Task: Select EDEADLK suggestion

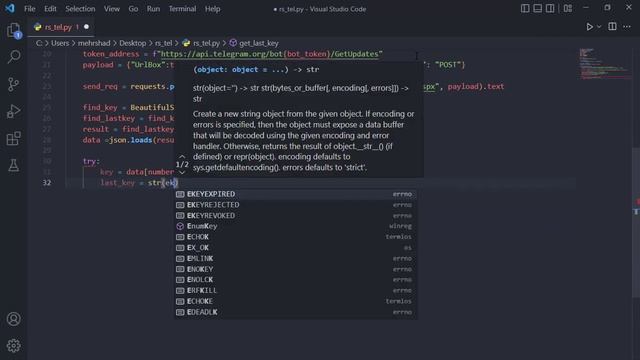Action: click(x=296, y=312)
